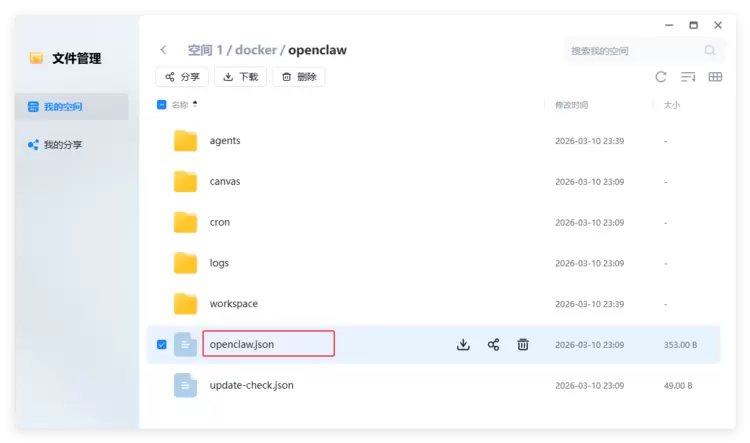Select 我的空间 in the sidebar
Screen dimensions: 750x443
point(63,107)
